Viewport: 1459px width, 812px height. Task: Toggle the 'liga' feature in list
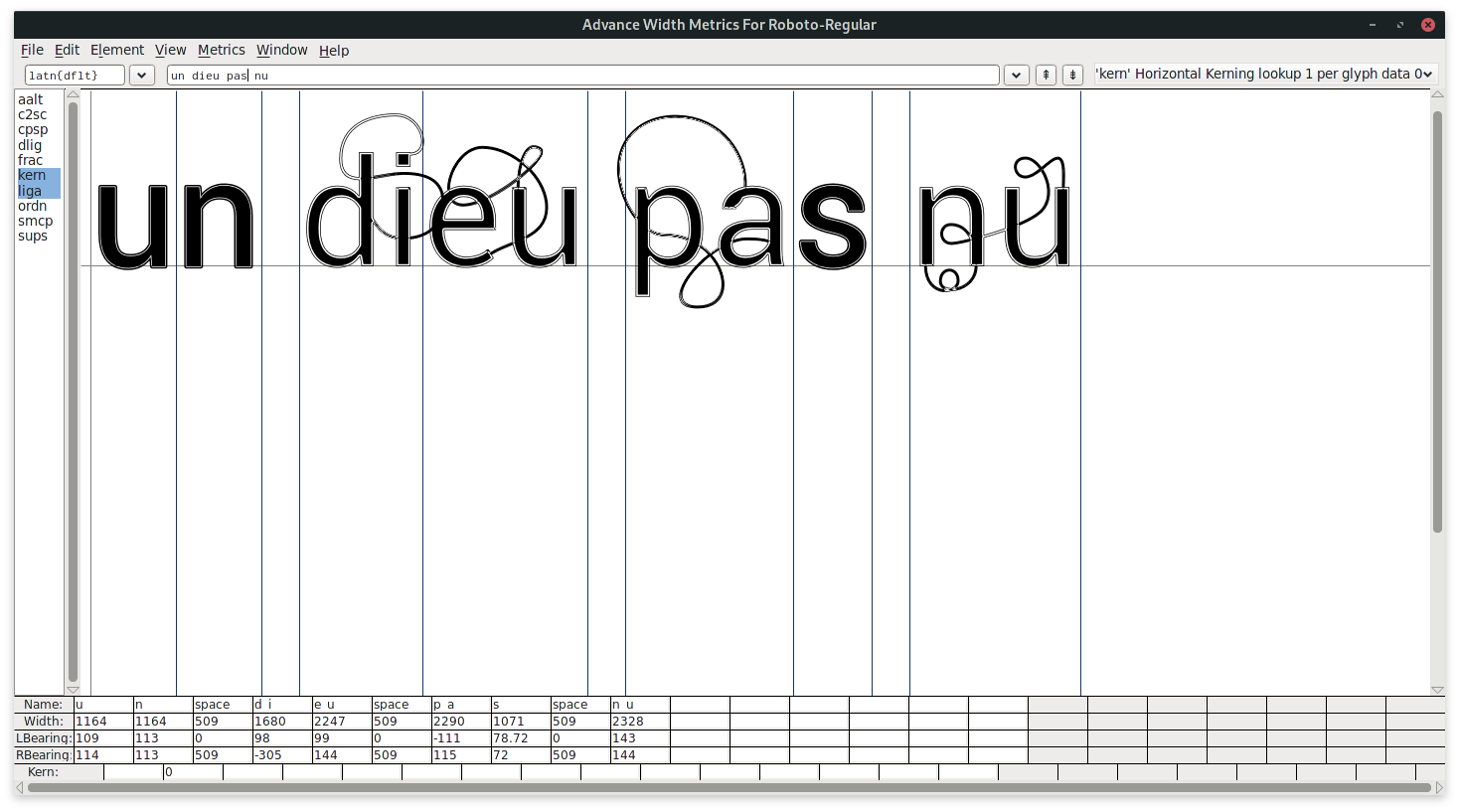pyautogui.click(x=30, y=191)
